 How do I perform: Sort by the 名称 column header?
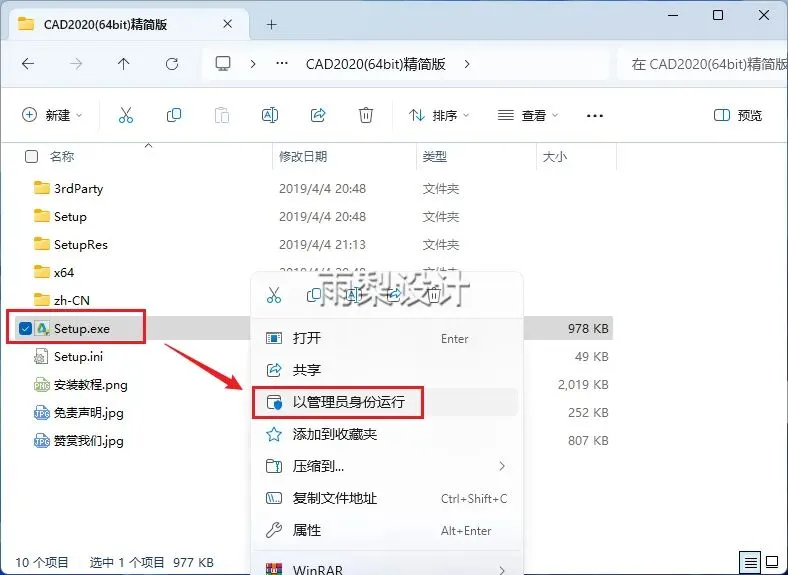point(62,156)
